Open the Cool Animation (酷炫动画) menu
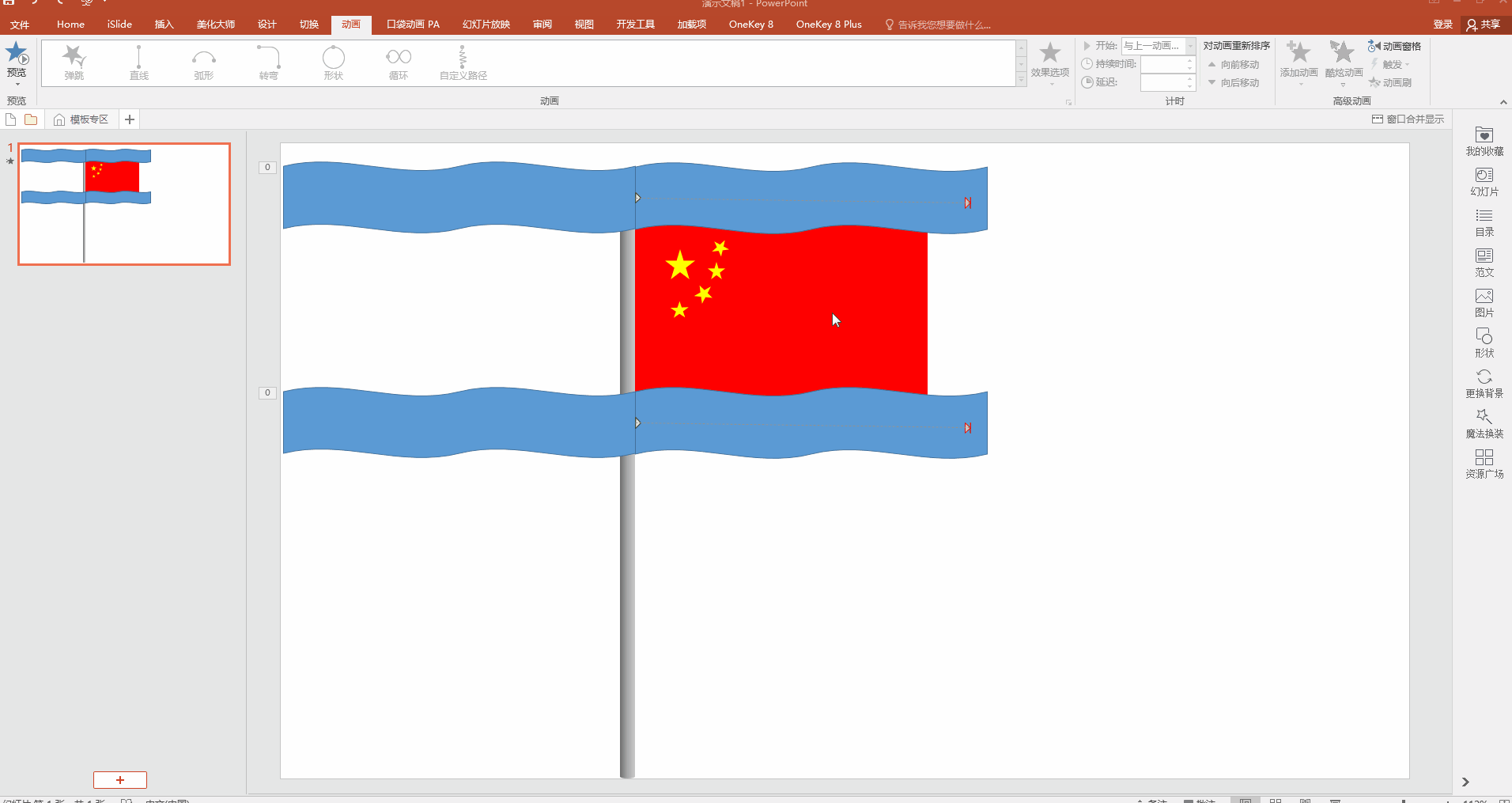The width and height of the screenshot is (1512, 803). (1344, 62)
